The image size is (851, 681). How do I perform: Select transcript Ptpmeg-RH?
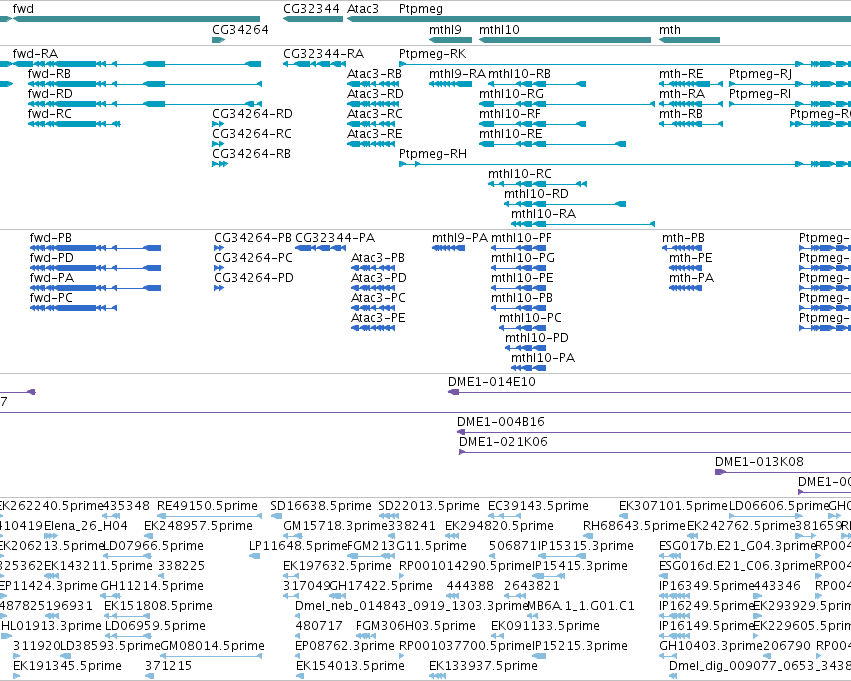625,164
